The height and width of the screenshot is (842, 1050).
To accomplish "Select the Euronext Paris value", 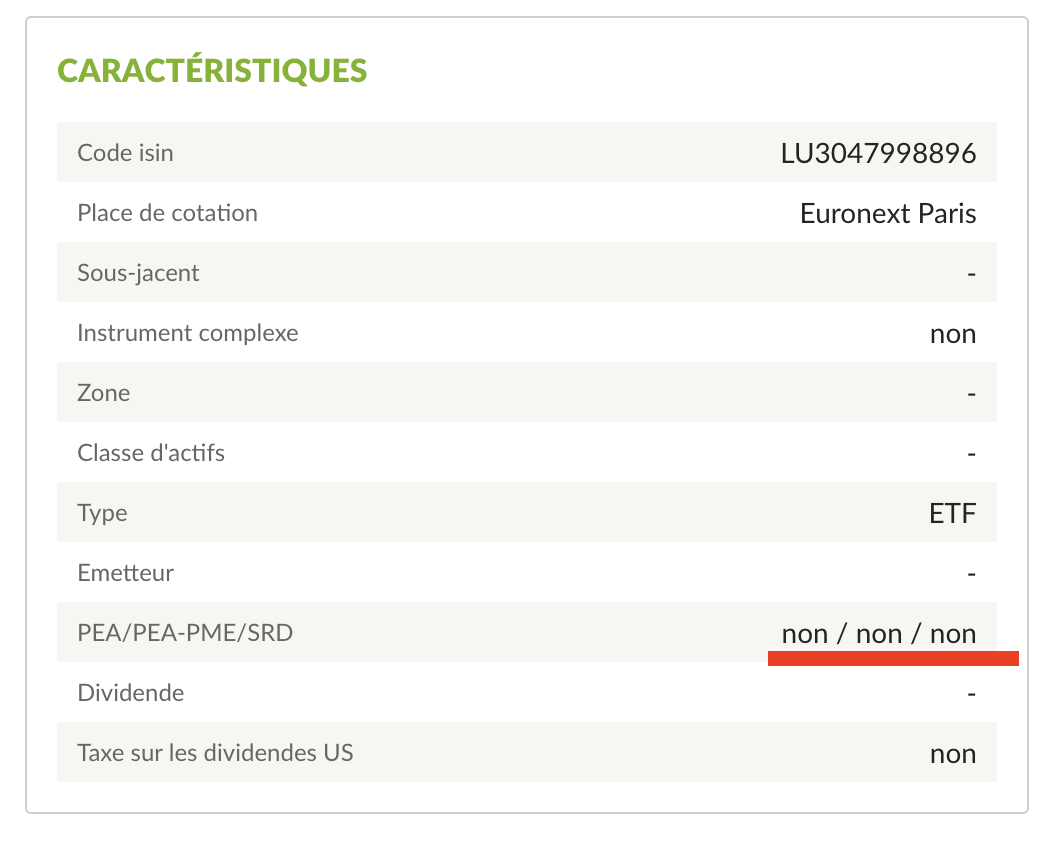I will [888, 213].
